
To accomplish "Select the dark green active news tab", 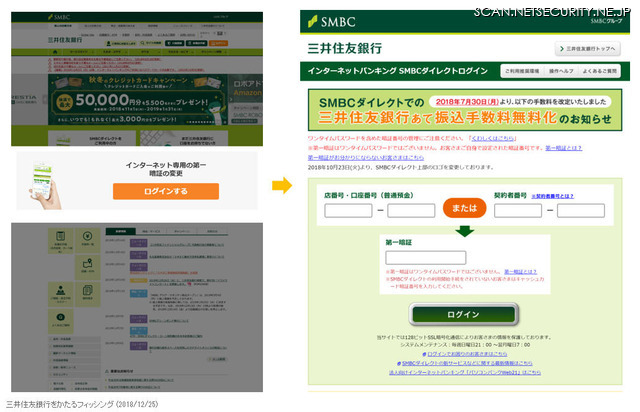I will 121,232.
